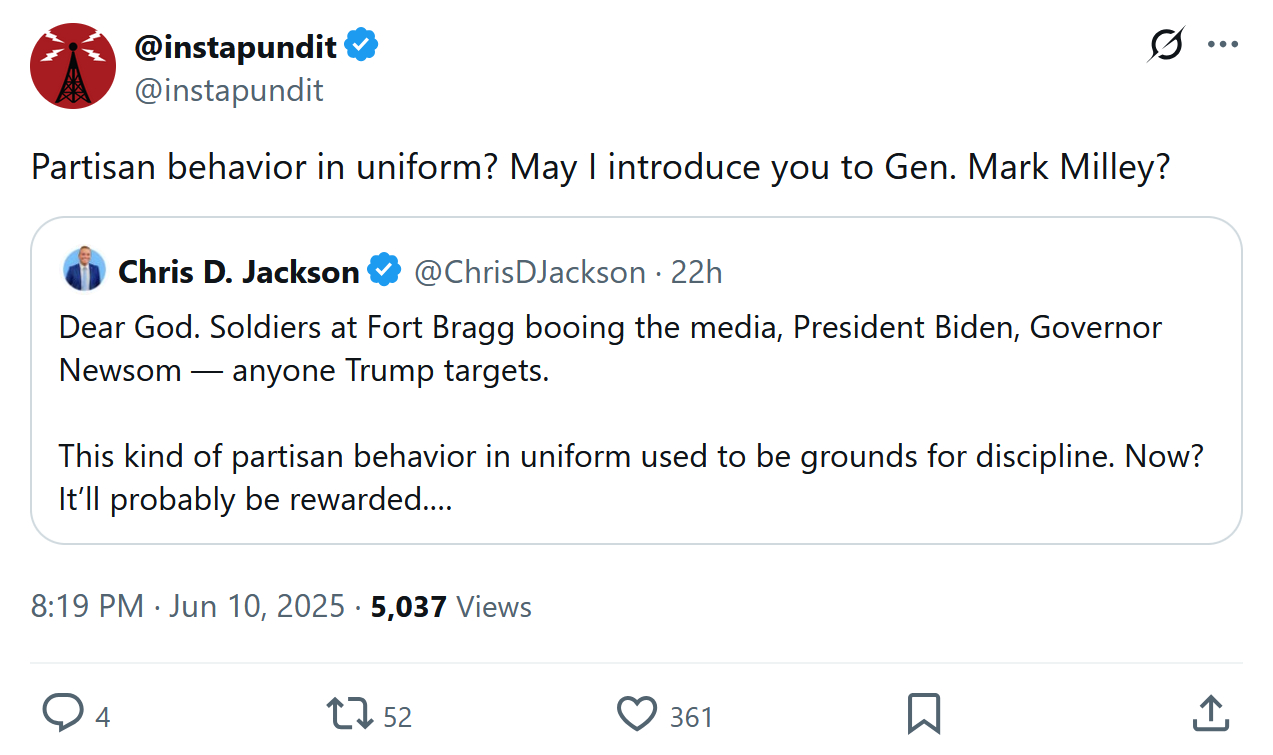
Task: View the 5,037 Views analytics
Action: tap(451, 607)
